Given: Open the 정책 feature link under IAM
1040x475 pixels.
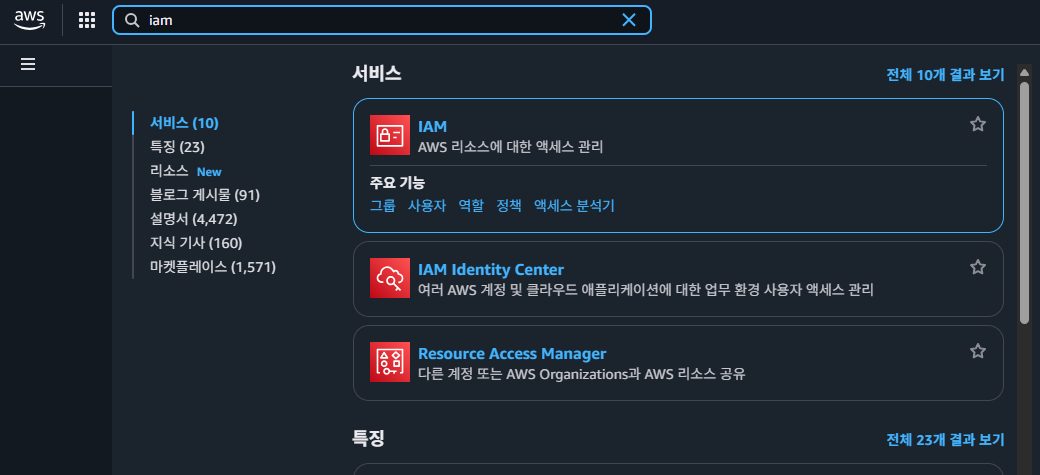Looking at the screenshot, I should (x=509, y=206).
